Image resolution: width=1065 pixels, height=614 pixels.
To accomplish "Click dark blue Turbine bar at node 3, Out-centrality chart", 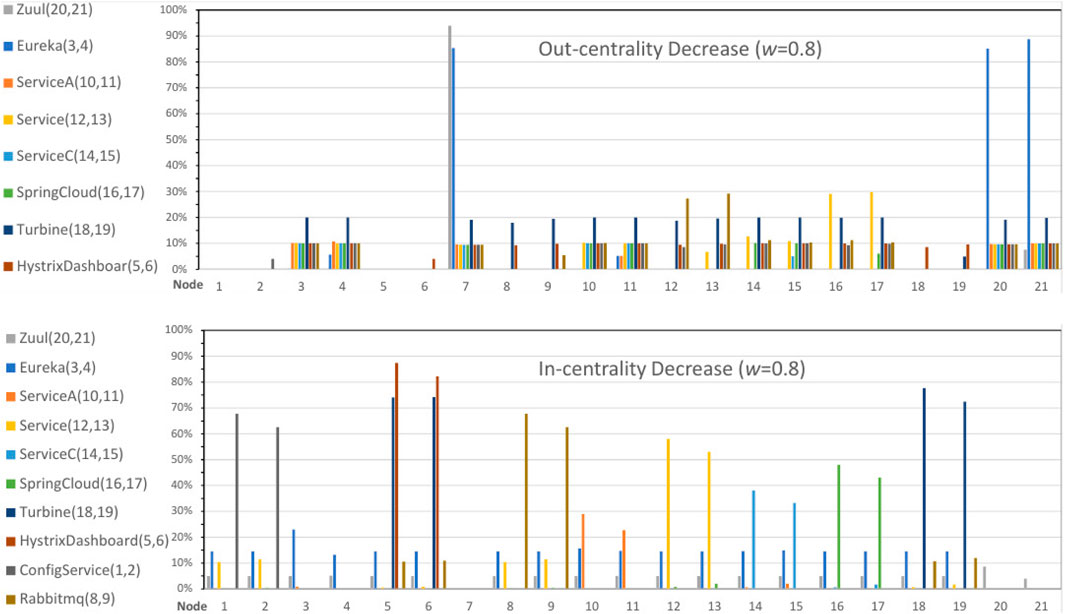I will coord(307,243).
